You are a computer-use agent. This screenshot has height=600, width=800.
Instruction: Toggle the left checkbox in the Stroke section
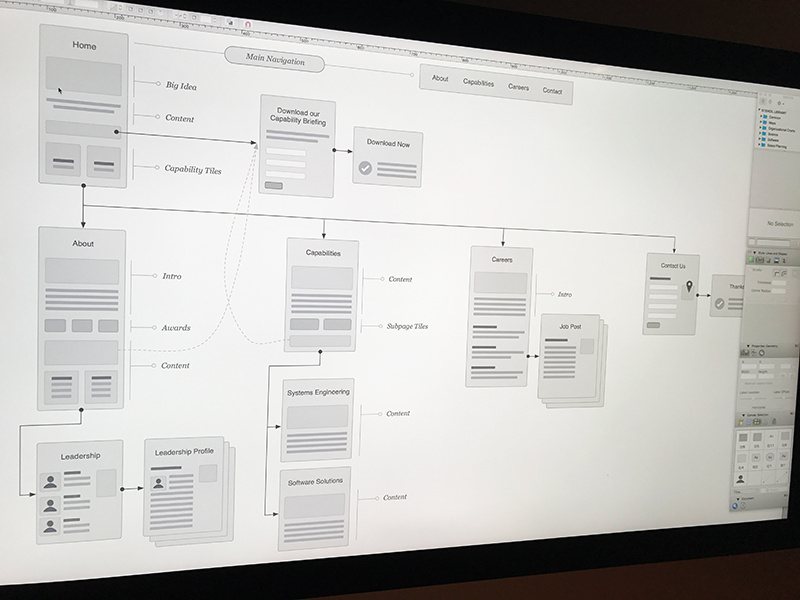coord(777,273)
